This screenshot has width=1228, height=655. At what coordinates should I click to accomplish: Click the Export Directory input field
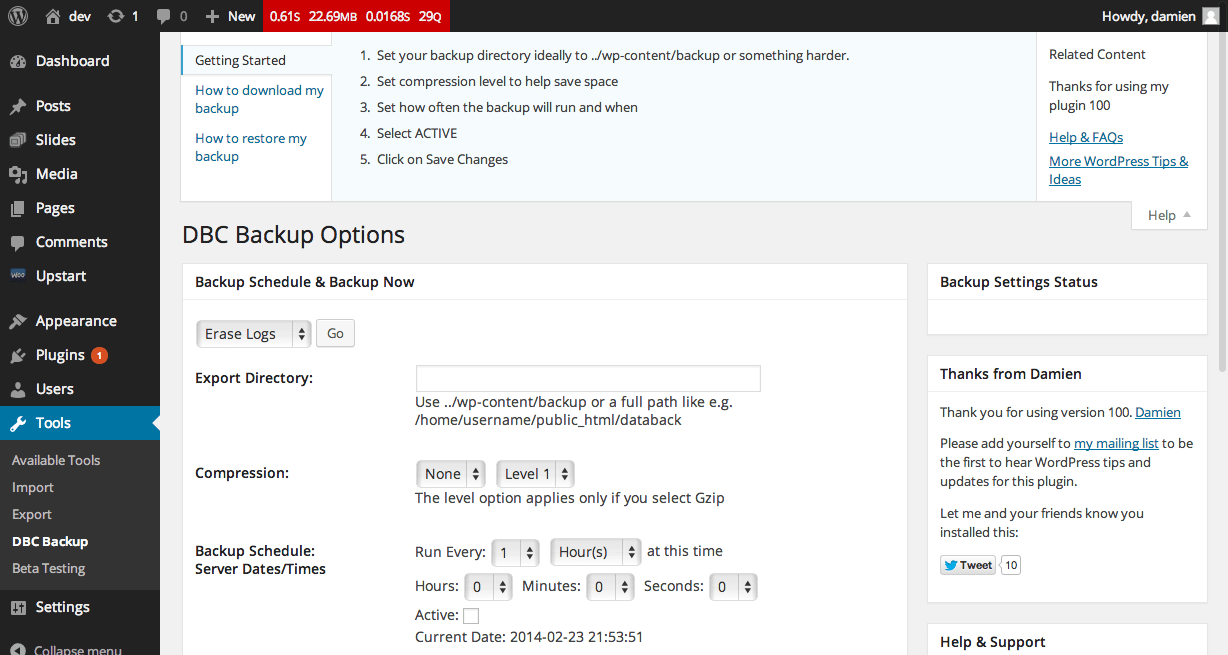pos(588,378)
